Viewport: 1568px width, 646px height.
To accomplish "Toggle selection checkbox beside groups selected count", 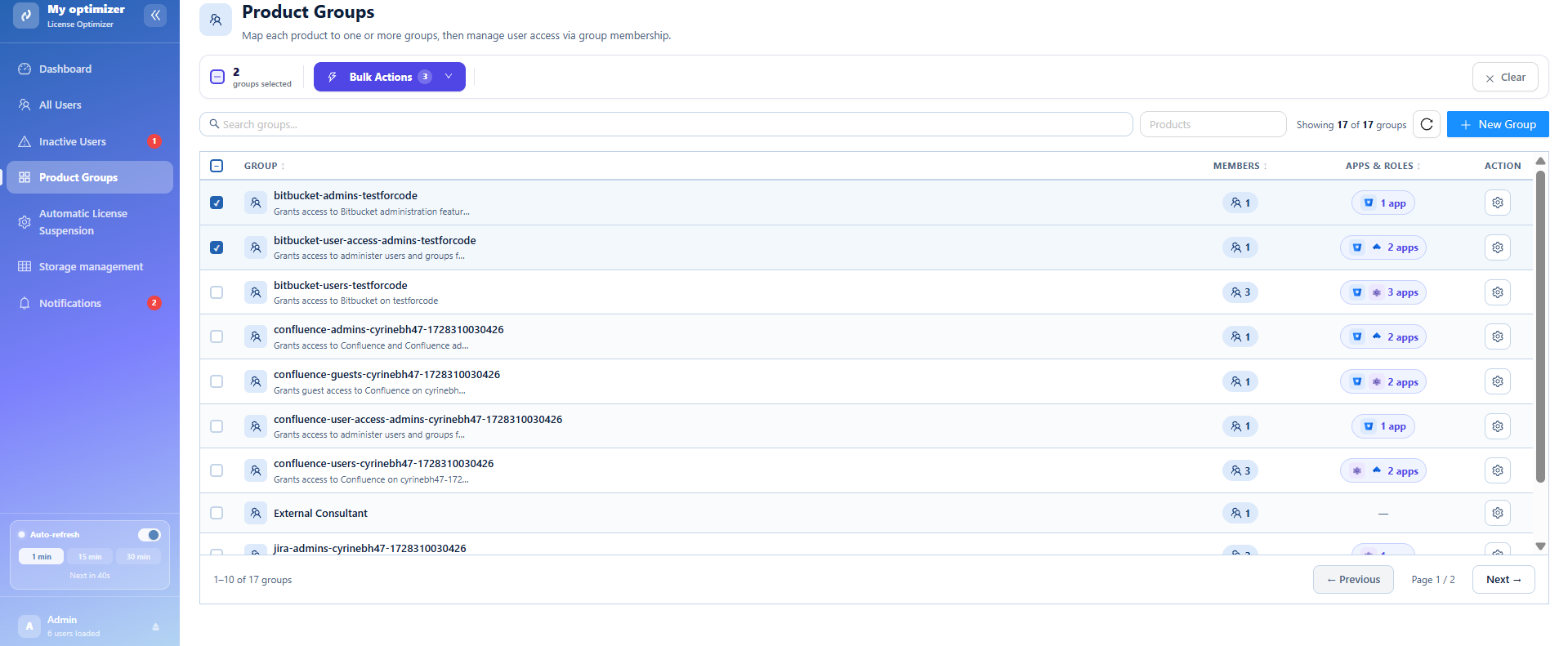I will point(217,77).
